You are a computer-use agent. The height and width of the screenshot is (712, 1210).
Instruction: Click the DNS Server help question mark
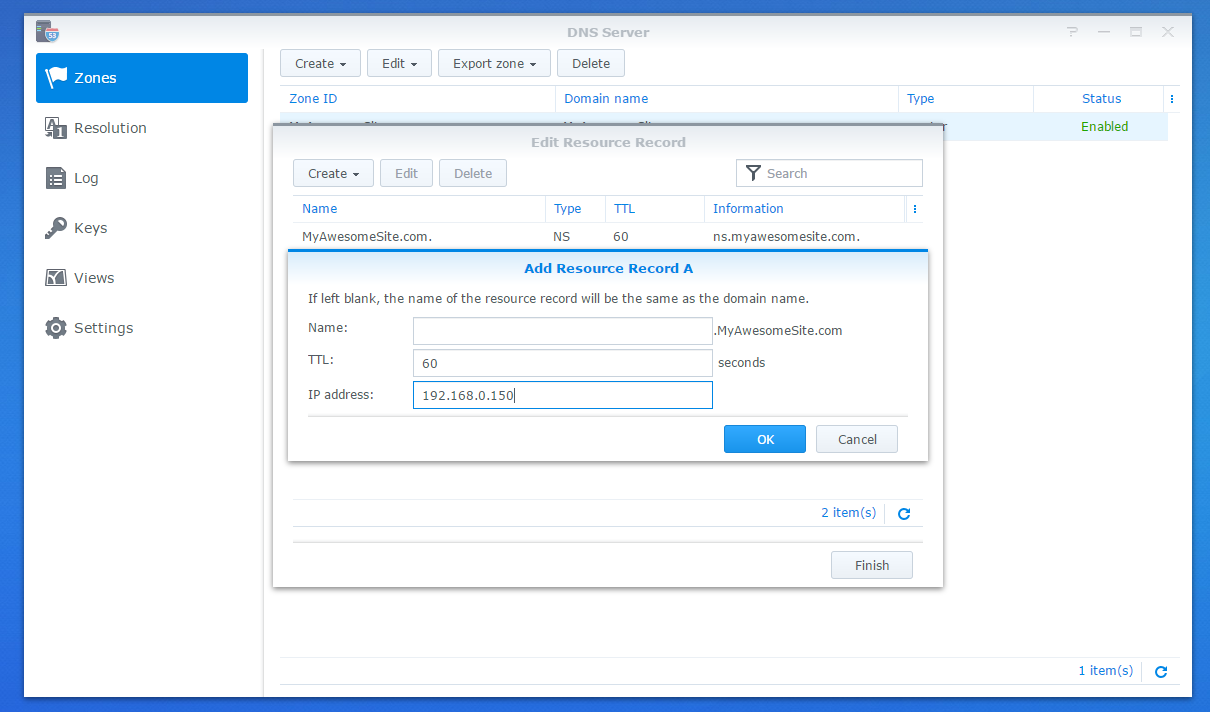(1072, 32)
